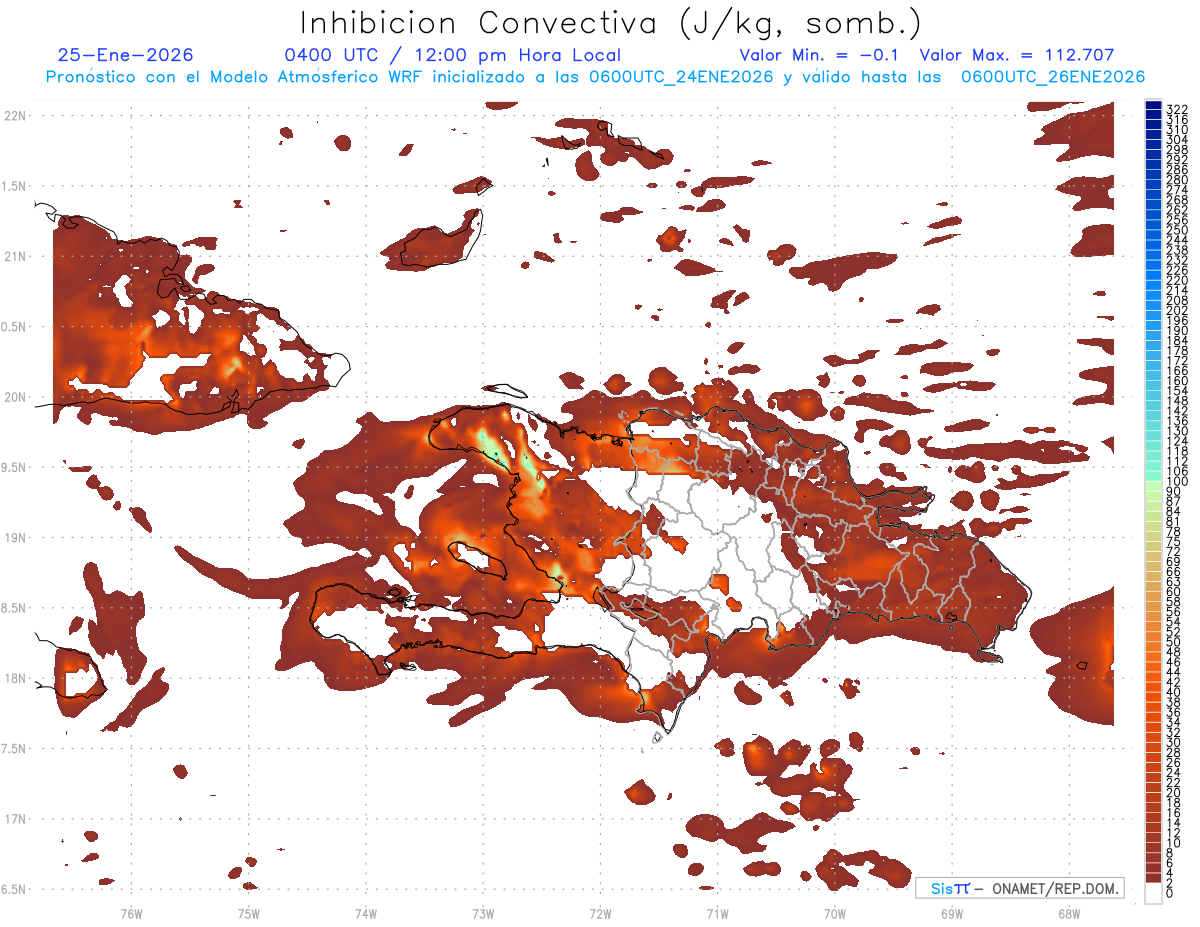Click the "Valor Min. = -0.1" readout
The width and height of the screenshot is (1200, 927).
pyautogui.click(x=821, y=56)
